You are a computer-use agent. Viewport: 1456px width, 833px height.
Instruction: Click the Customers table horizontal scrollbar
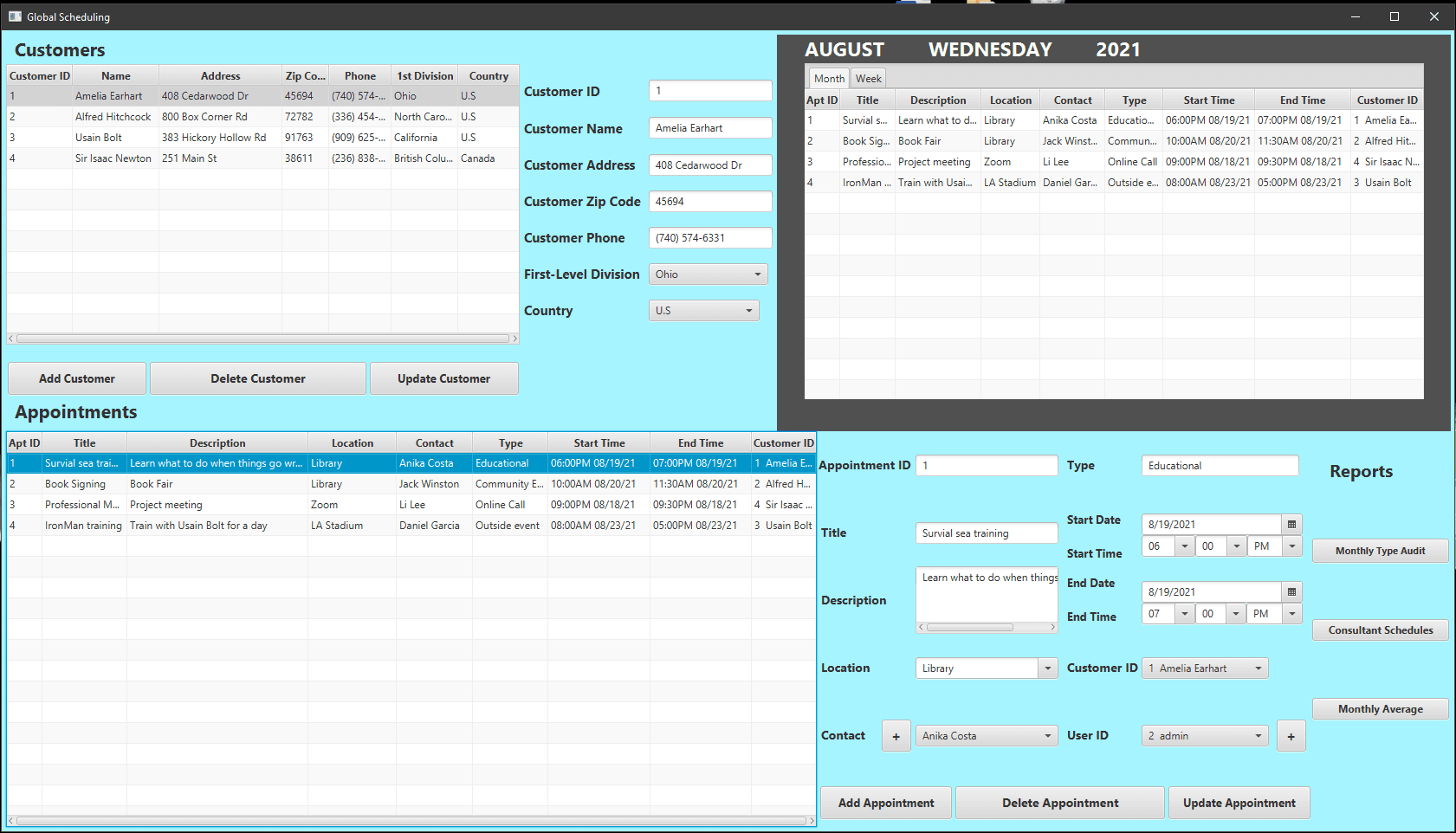(263, 339)
